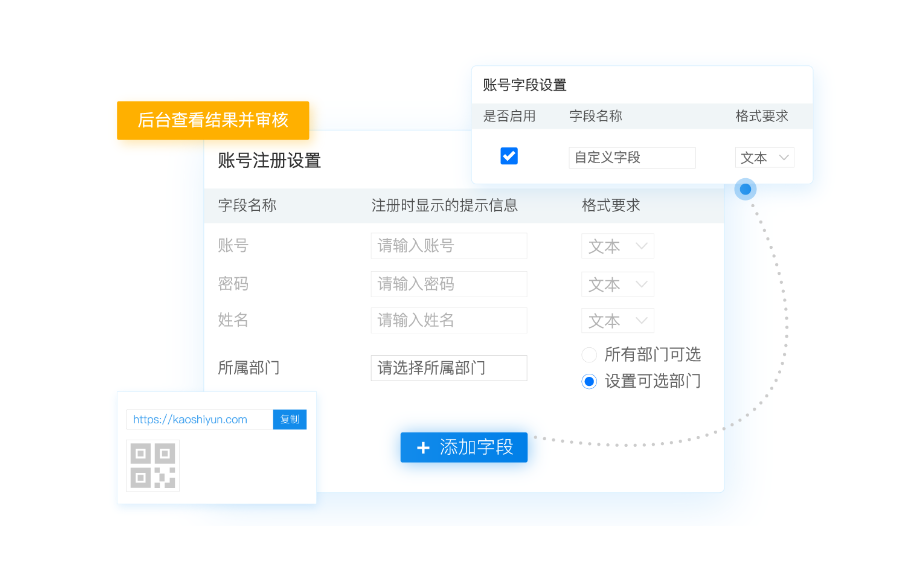Click the 请选择所属部门 selection field
Viewport: 914px width, 578px height.
pos(448,368)
